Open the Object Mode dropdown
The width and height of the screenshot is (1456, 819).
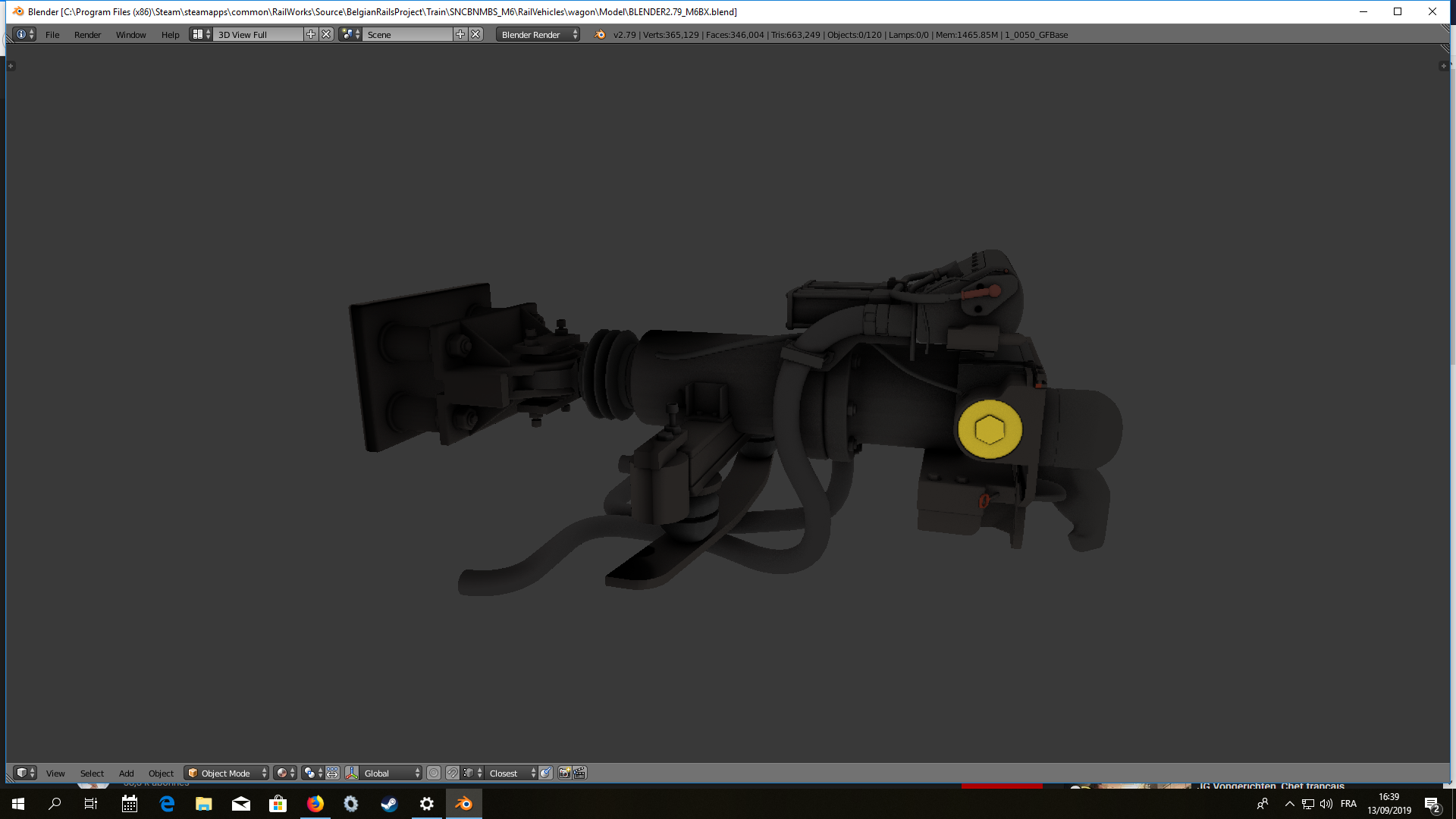point(227,773)
